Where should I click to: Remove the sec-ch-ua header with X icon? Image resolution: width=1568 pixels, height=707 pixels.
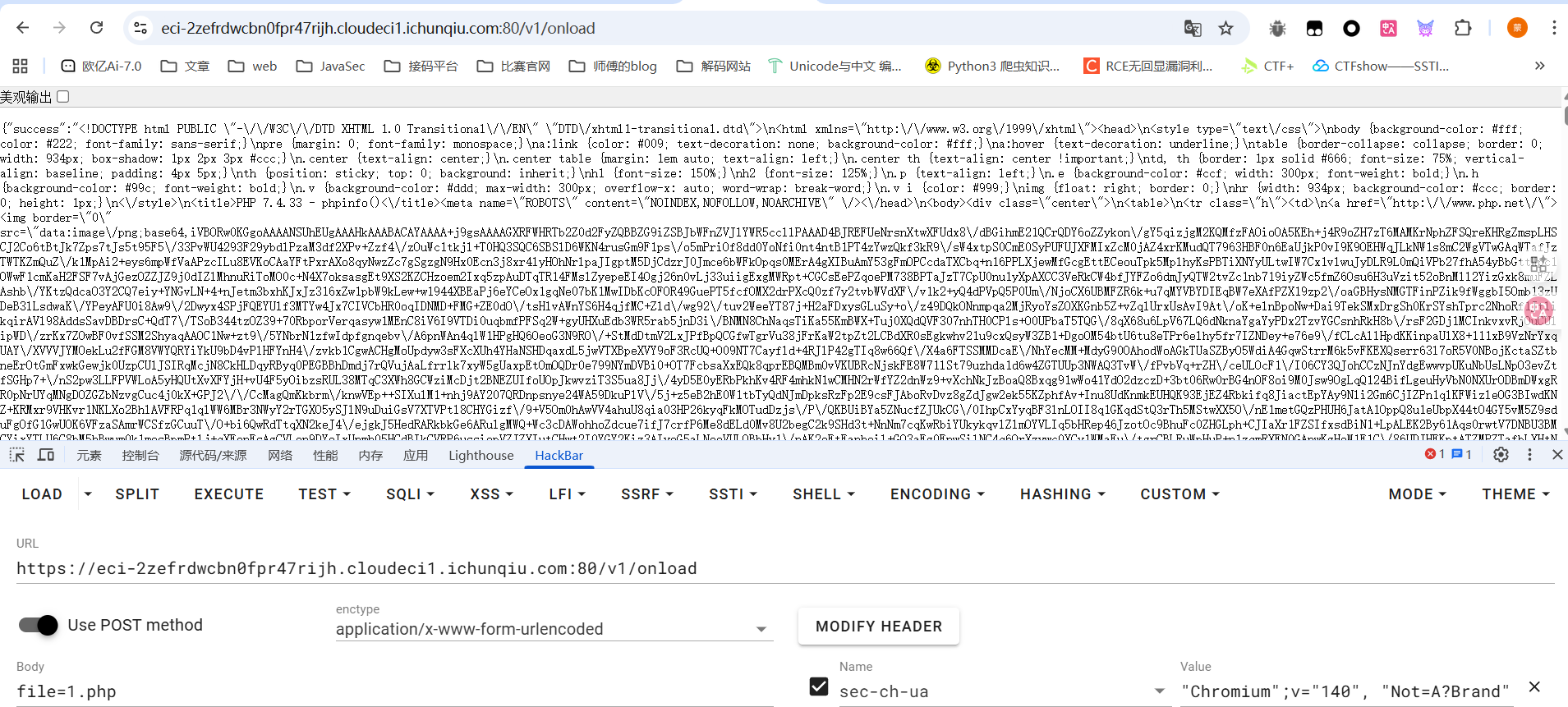click(1534, 686)
